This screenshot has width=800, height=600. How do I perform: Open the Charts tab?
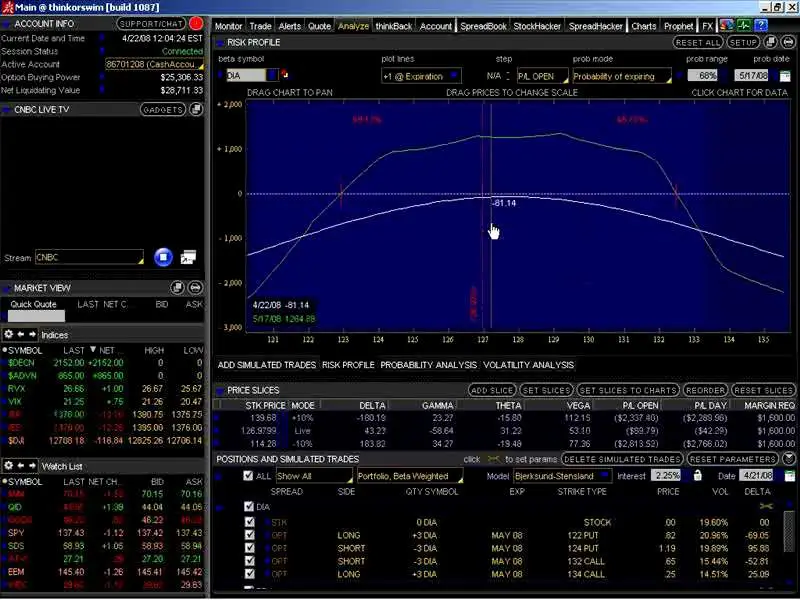tap(643, 26)
